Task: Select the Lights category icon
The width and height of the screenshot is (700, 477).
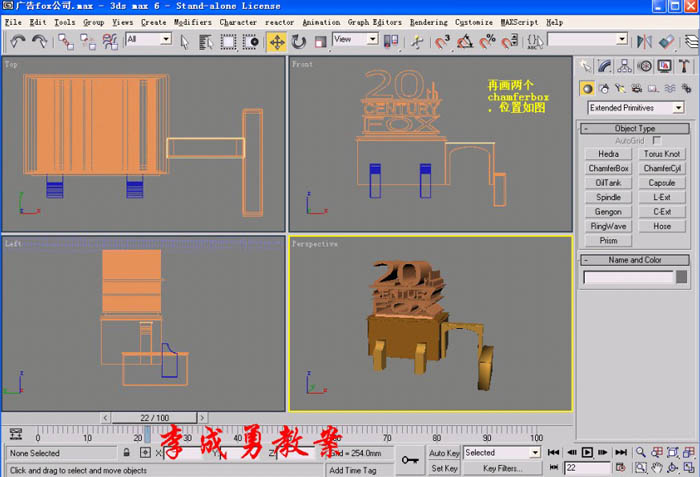Action: [x=620, y=88]
